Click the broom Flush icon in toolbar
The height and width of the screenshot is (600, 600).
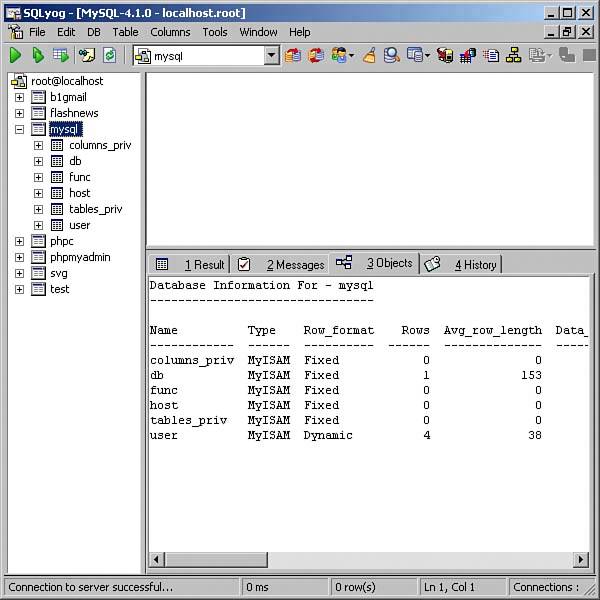(x=369, y=56)
